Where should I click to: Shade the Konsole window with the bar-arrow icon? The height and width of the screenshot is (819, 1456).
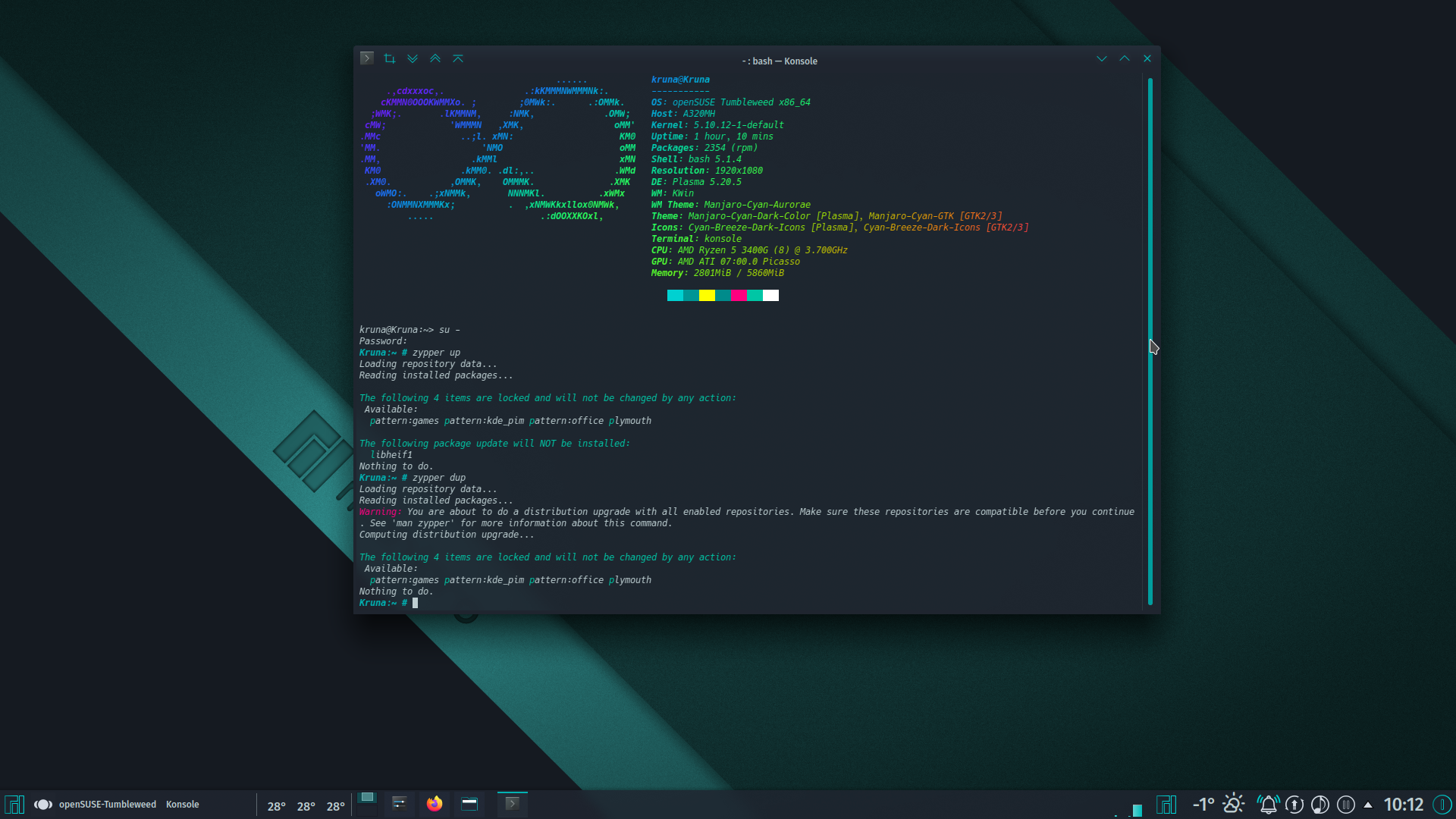458,58
